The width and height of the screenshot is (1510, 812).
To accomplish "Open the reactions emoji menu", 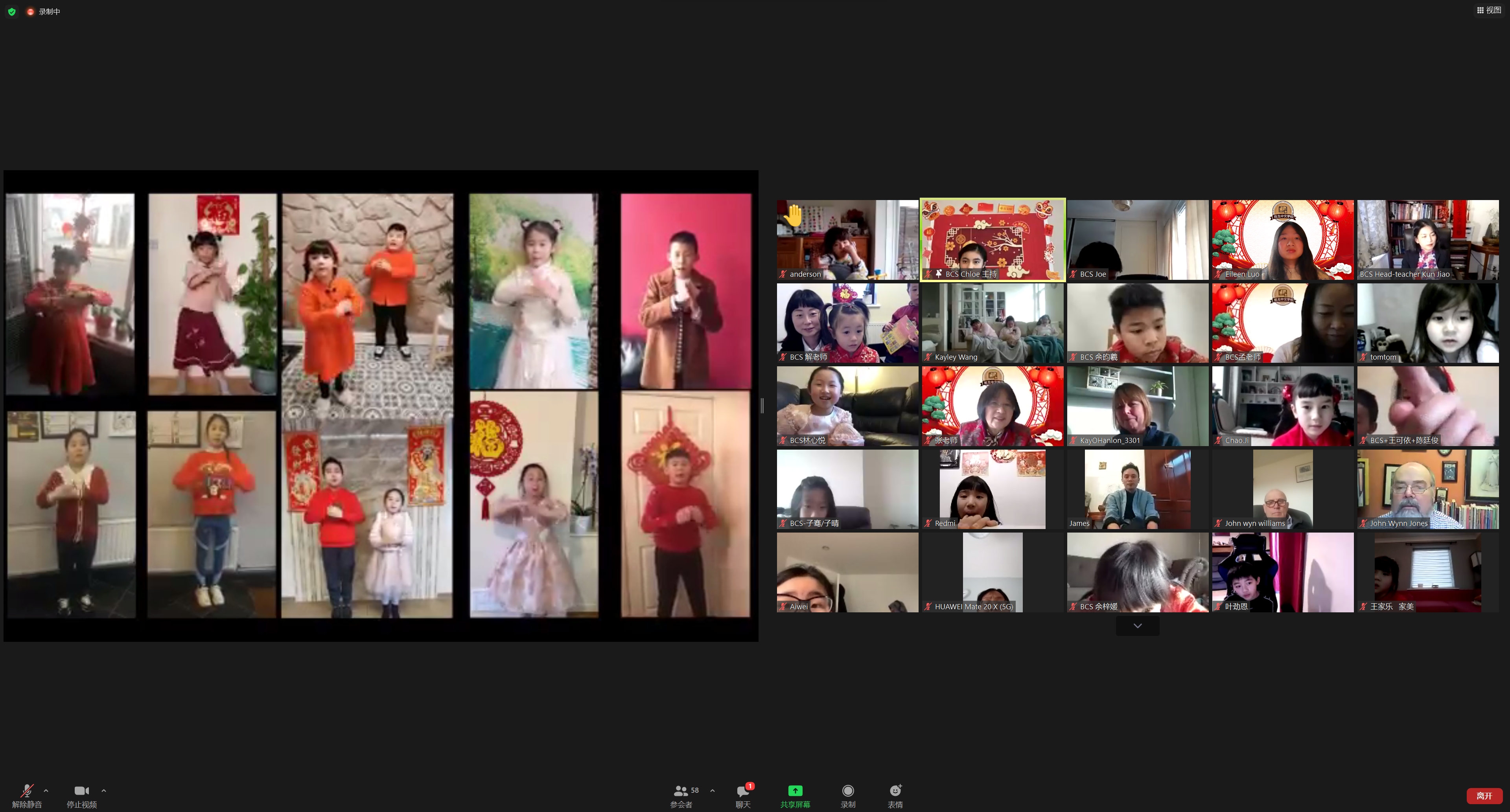I will [x=895, y=792].
